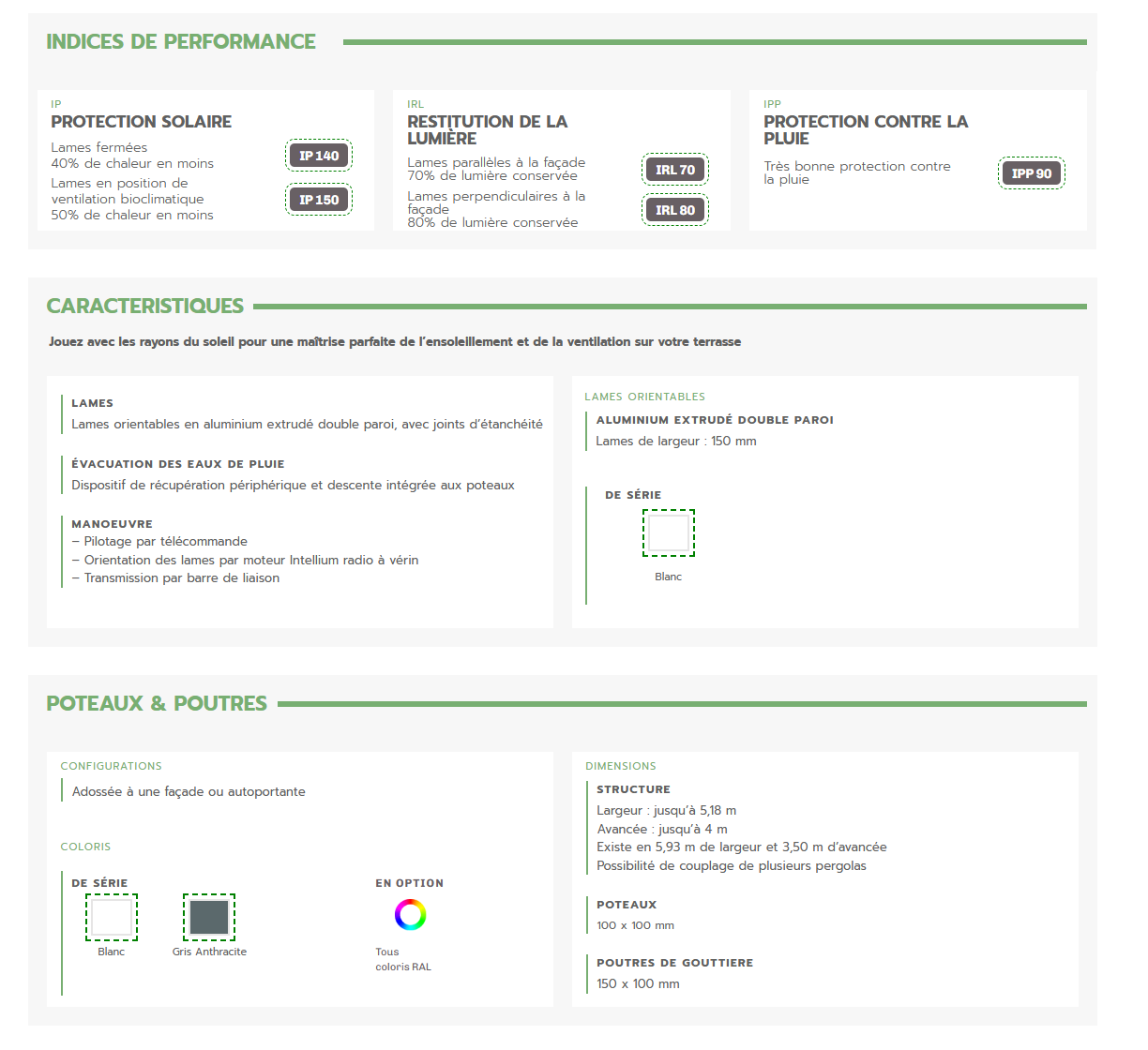Select the IRL 80 light badge
Viewport: 1148px width, 1050px height.
[x=675, y=210]
